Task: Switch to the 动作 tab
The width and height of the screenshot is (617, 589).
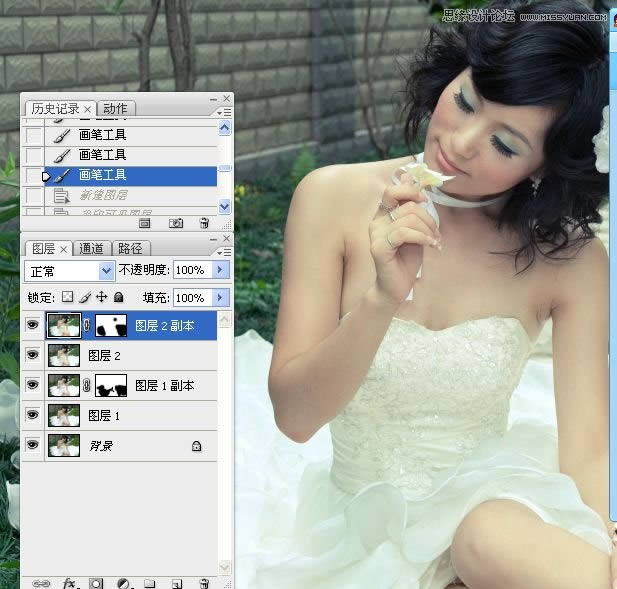Action: tap(116, 108)
